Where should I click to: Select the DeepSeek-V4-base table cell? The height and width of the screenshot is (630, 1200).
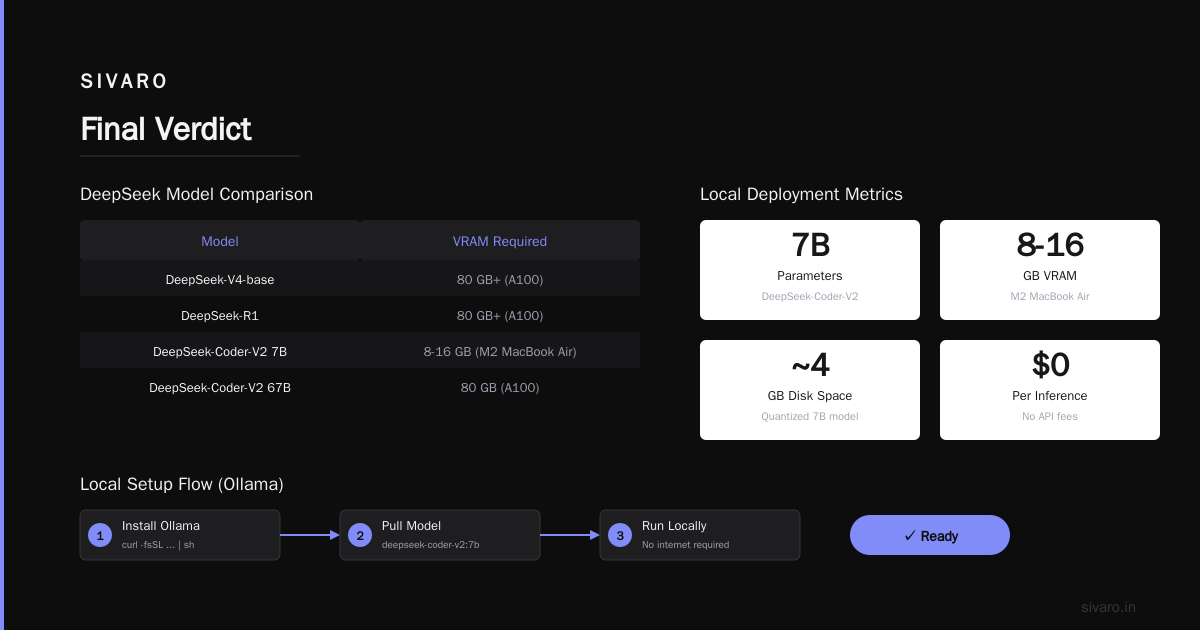220,279
